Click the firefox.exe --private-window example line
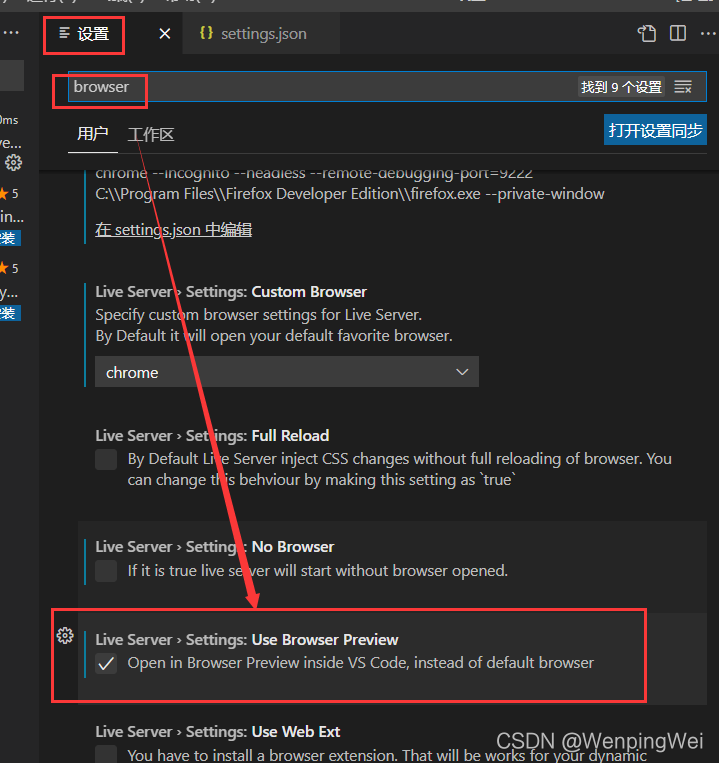This screenshot has height=763, width=719. (350, 194)
